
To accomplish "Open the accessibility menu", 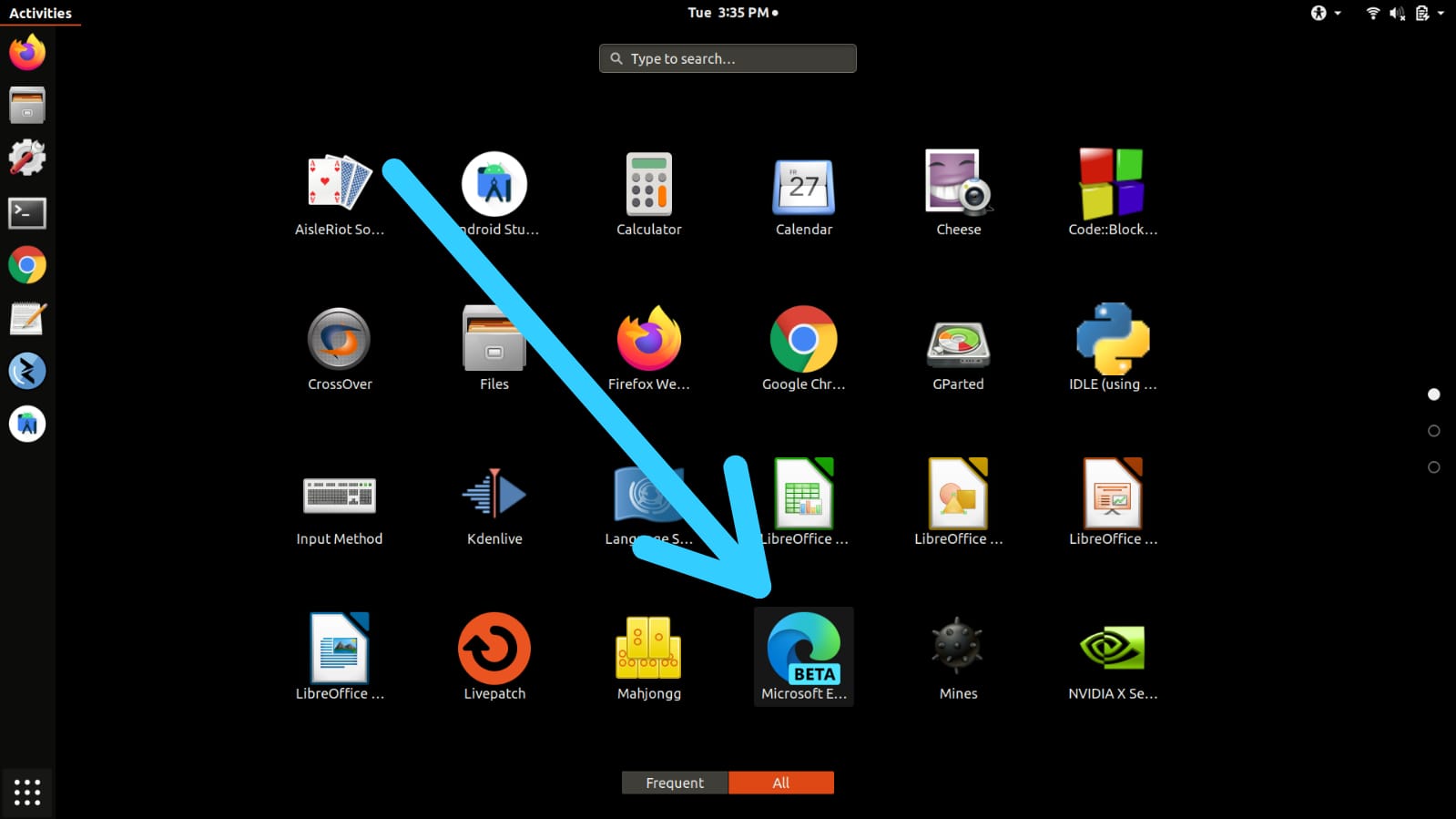I will 1326,13.
